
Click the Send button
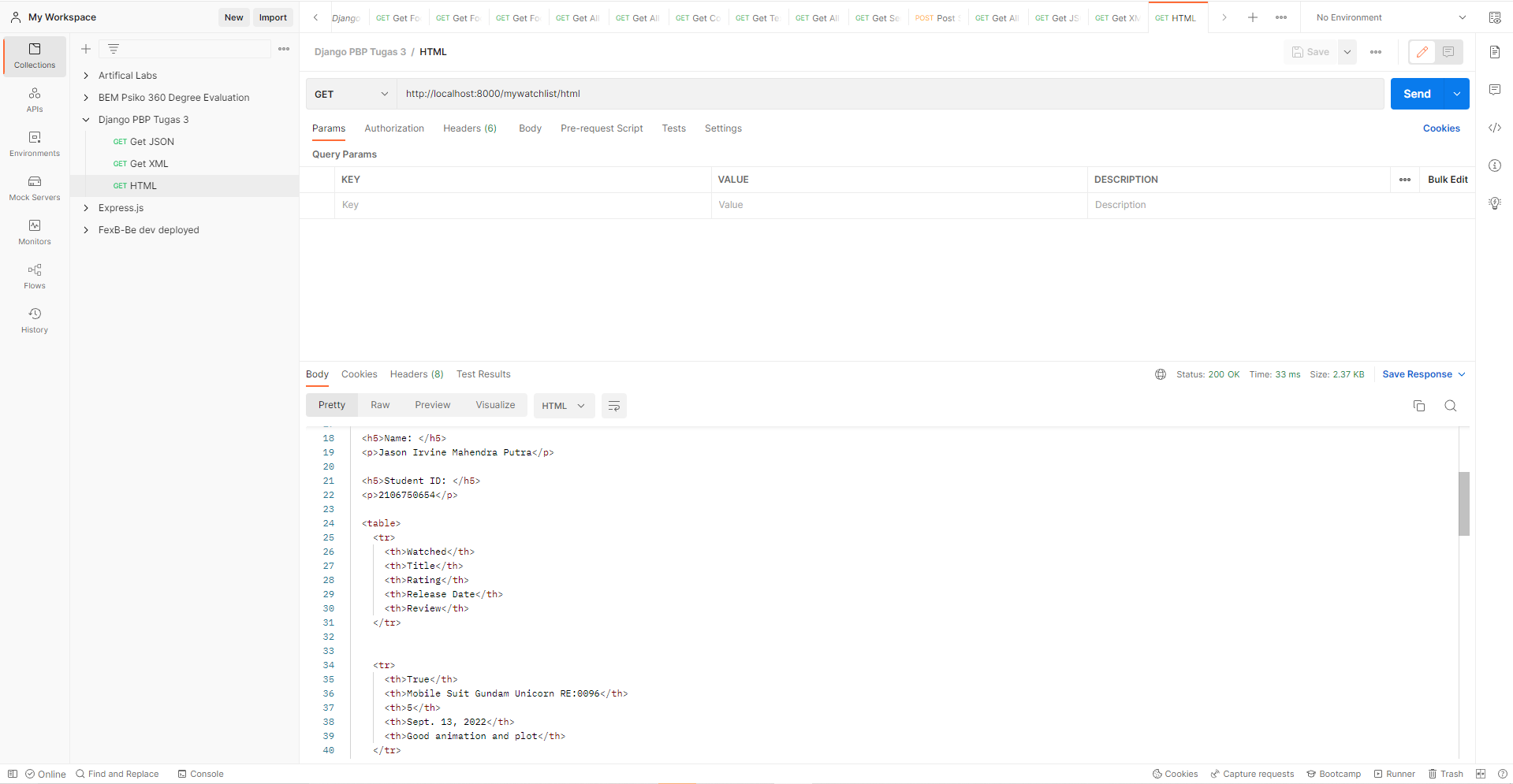[x=1417, y=94]
